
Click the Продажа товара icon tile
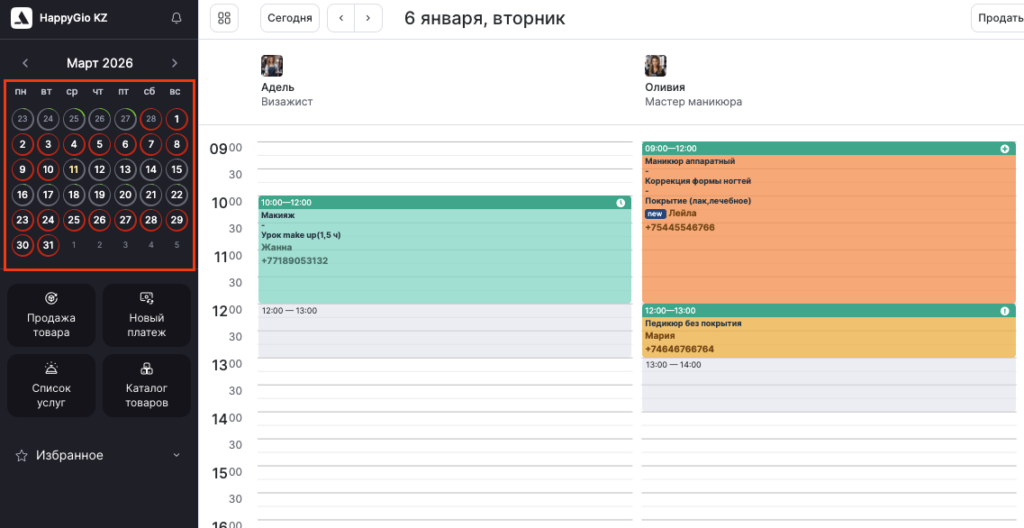51,315
